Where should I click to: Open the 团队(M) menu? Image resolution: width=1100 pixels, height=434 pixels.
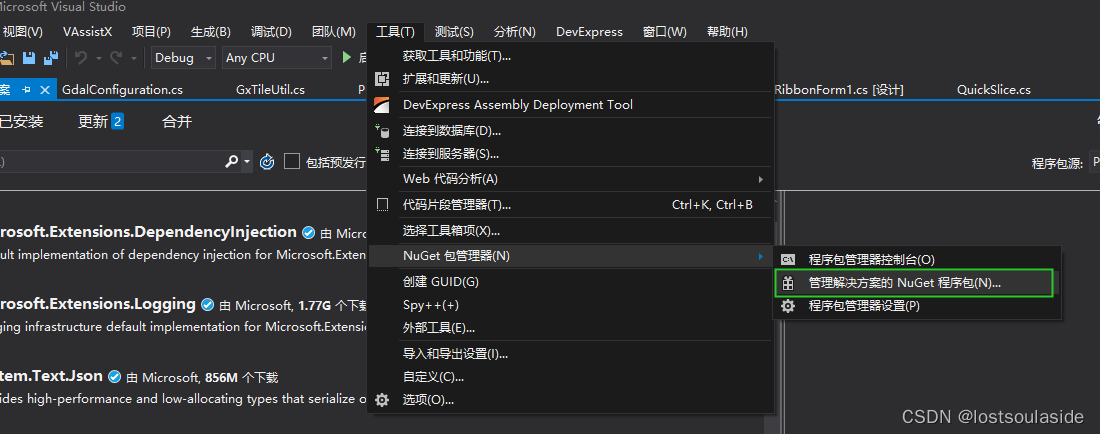334,32
